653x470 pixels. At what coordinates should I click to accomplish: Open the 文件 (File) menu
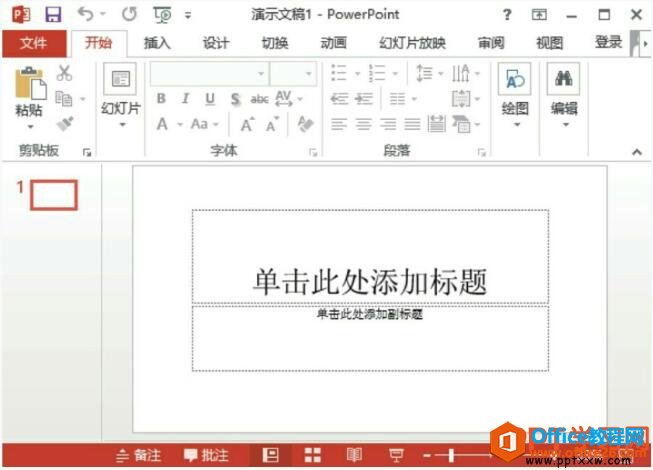click(33, 43)
